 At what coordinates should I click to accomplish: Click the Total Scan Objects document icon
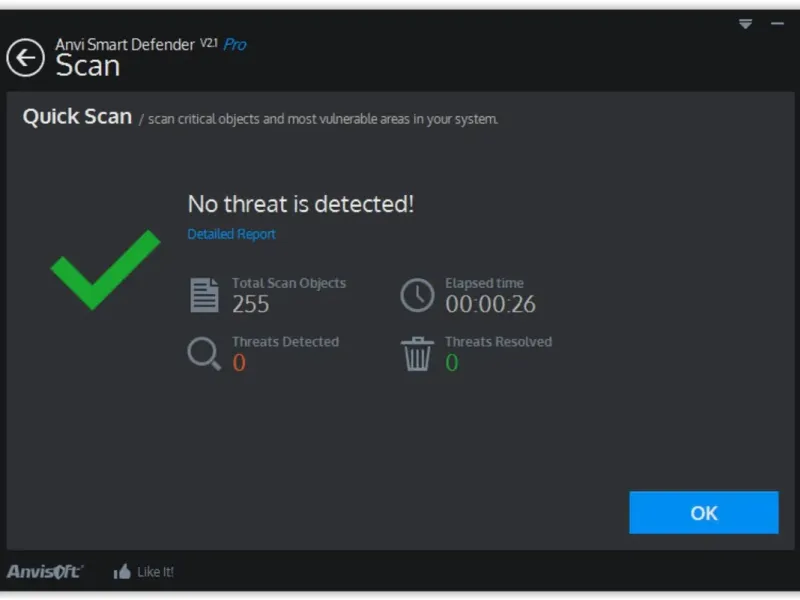[x=204, y=295]
